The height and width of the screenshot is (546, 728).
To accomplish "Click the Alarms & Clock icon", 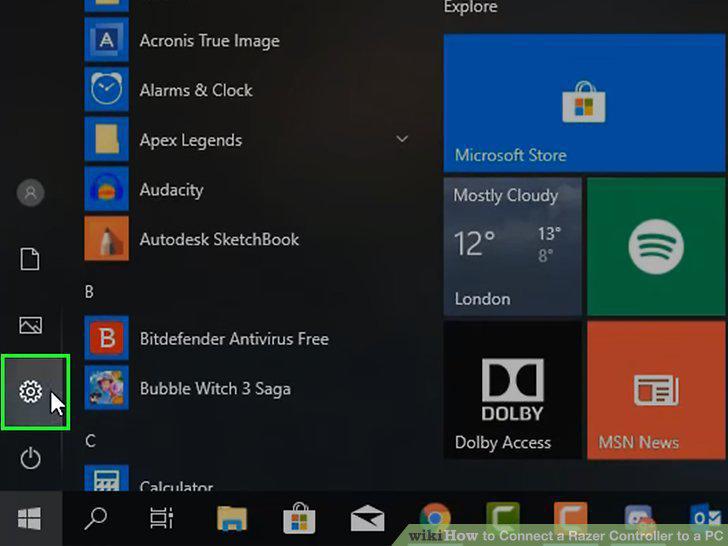I will [106, 90].
